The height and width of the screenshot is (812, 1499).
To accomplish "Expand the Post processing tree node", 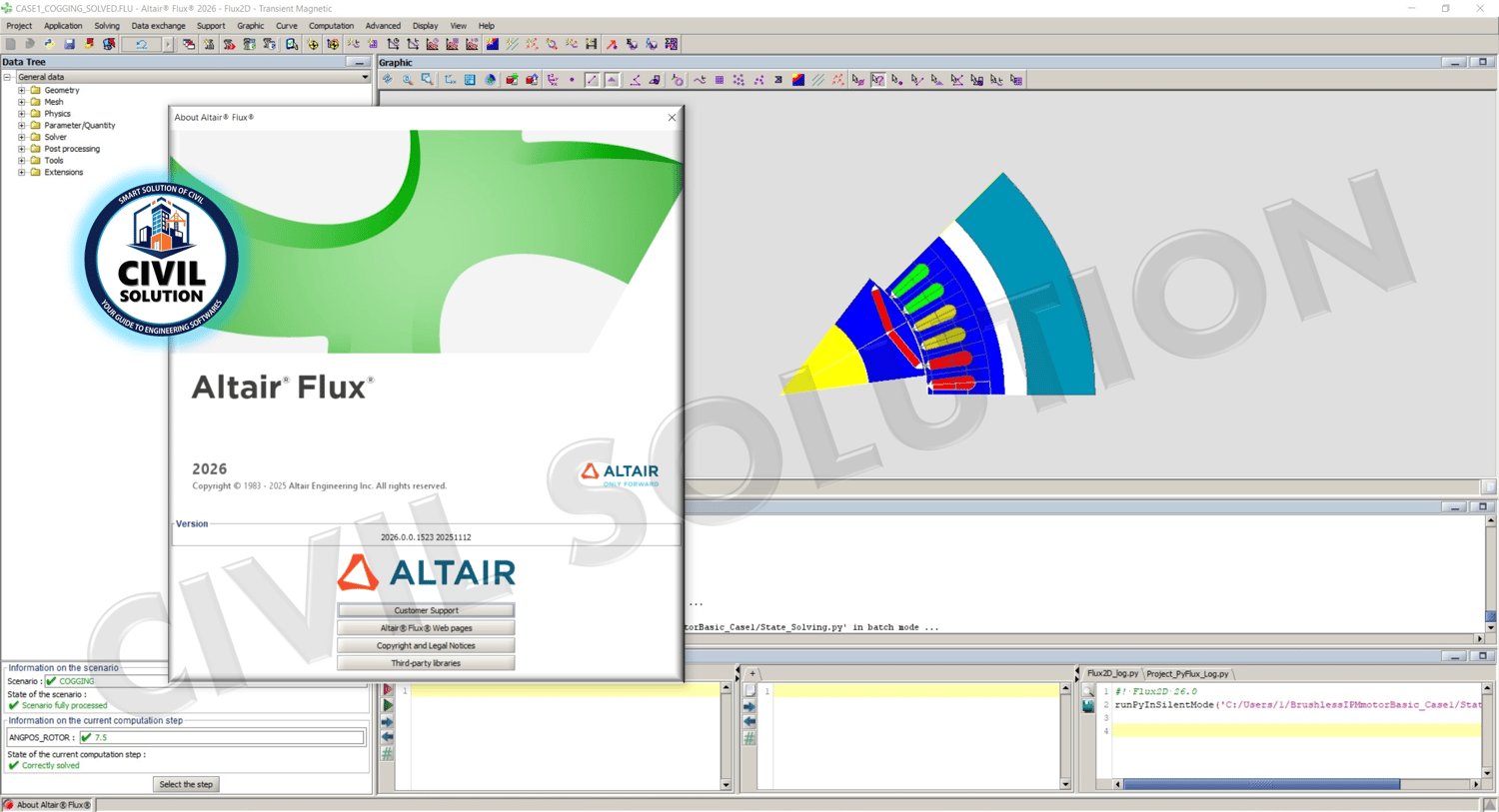I will 22,149.
